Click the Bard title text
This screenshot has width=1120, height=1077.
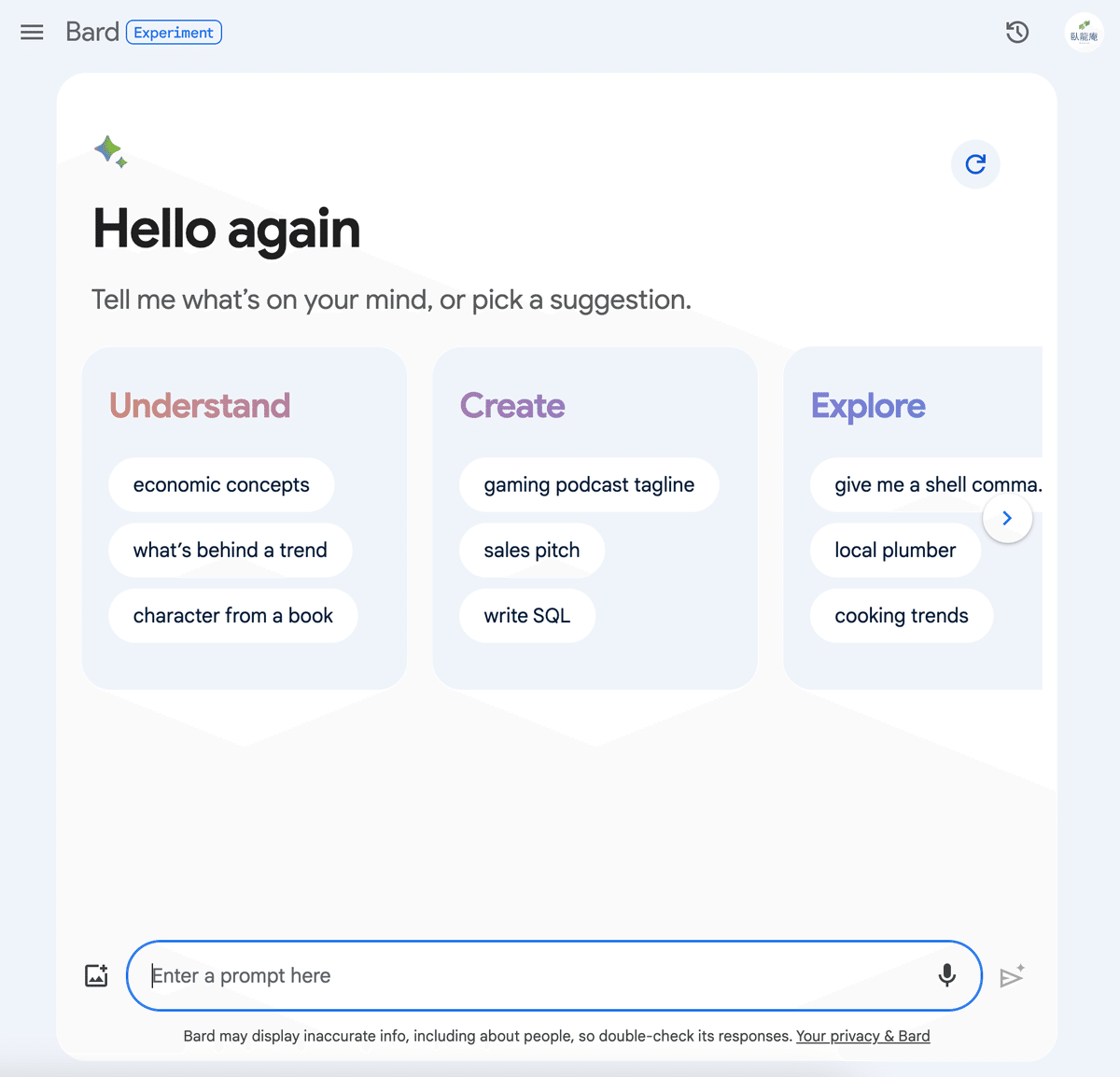point(92,32)
